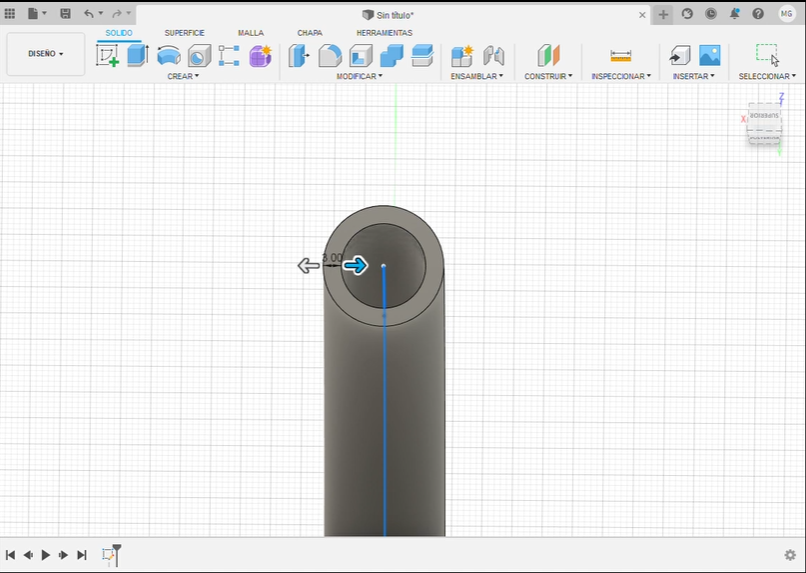Jump to timeline beginning
This screenshot has height=573, width=806.
pyautogui.click(x=10, y=555)
